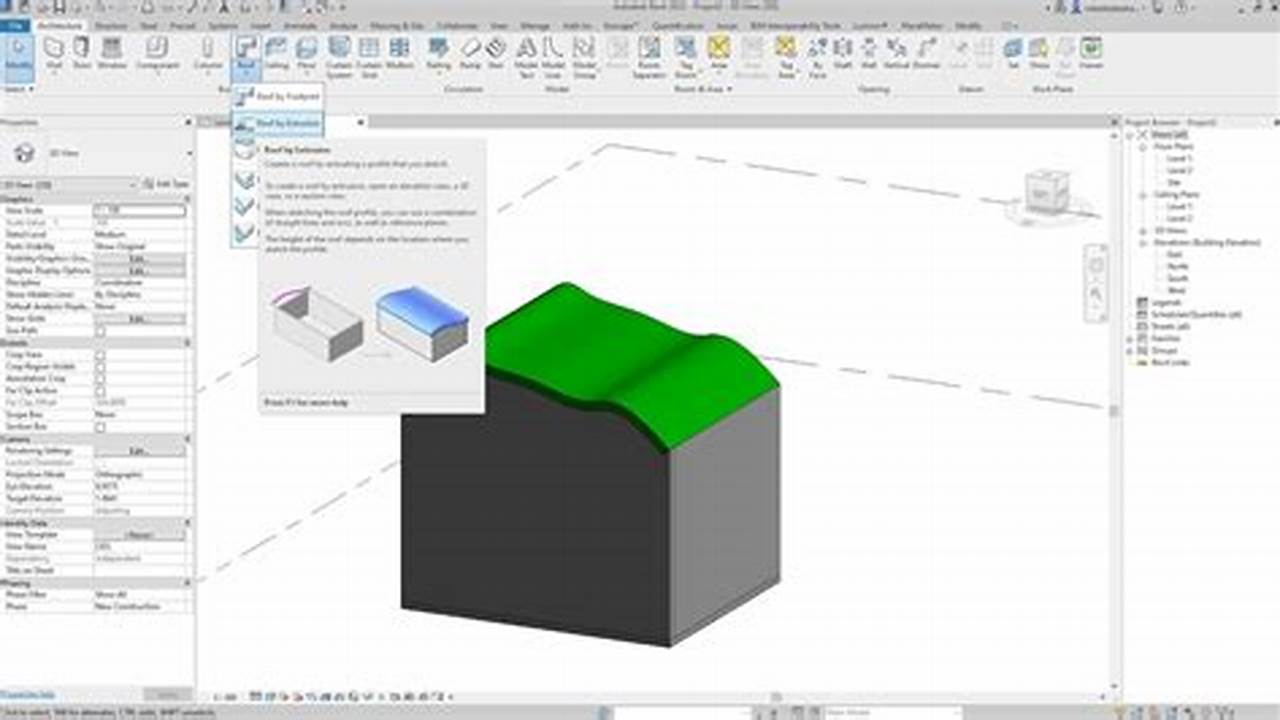Activate the Railing tool
1280x720 pixels.
[437, 50]
